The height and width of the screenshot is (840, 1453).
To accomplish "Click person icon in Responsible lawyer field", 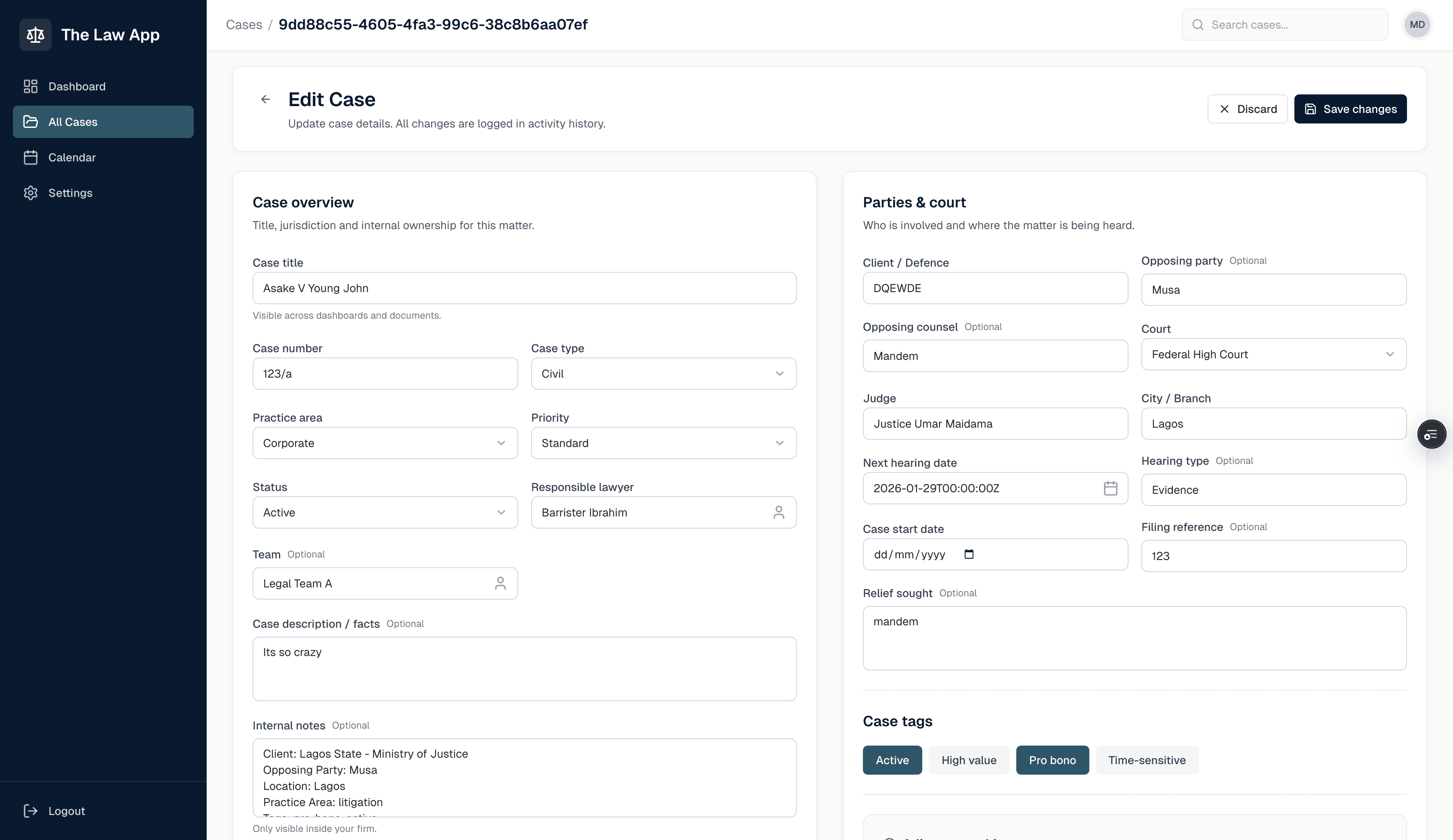I will coord(779,512).
